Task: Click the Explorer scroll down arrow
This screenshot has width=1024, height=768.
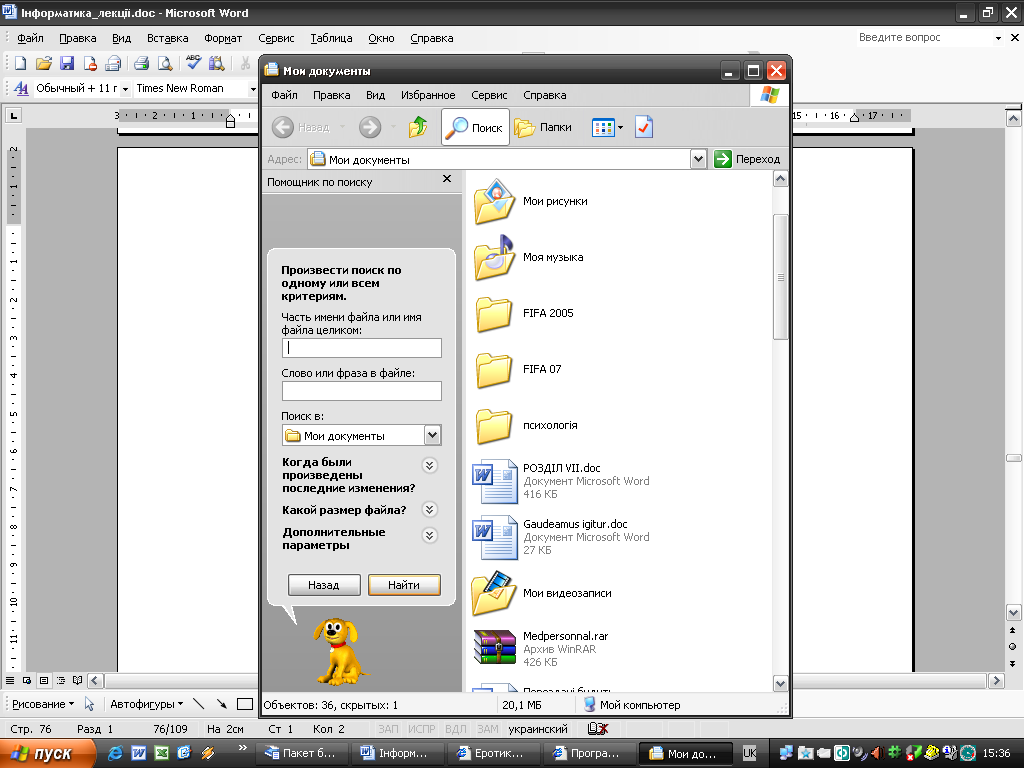Action: pos(780,683)
